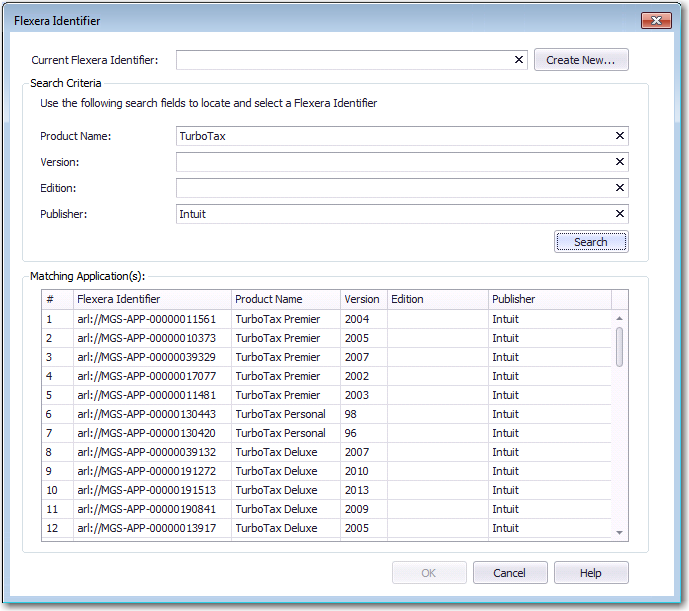Clear the Publisher field text
The width and height of the screenshot is (689, 611).
tap(619, 214)
